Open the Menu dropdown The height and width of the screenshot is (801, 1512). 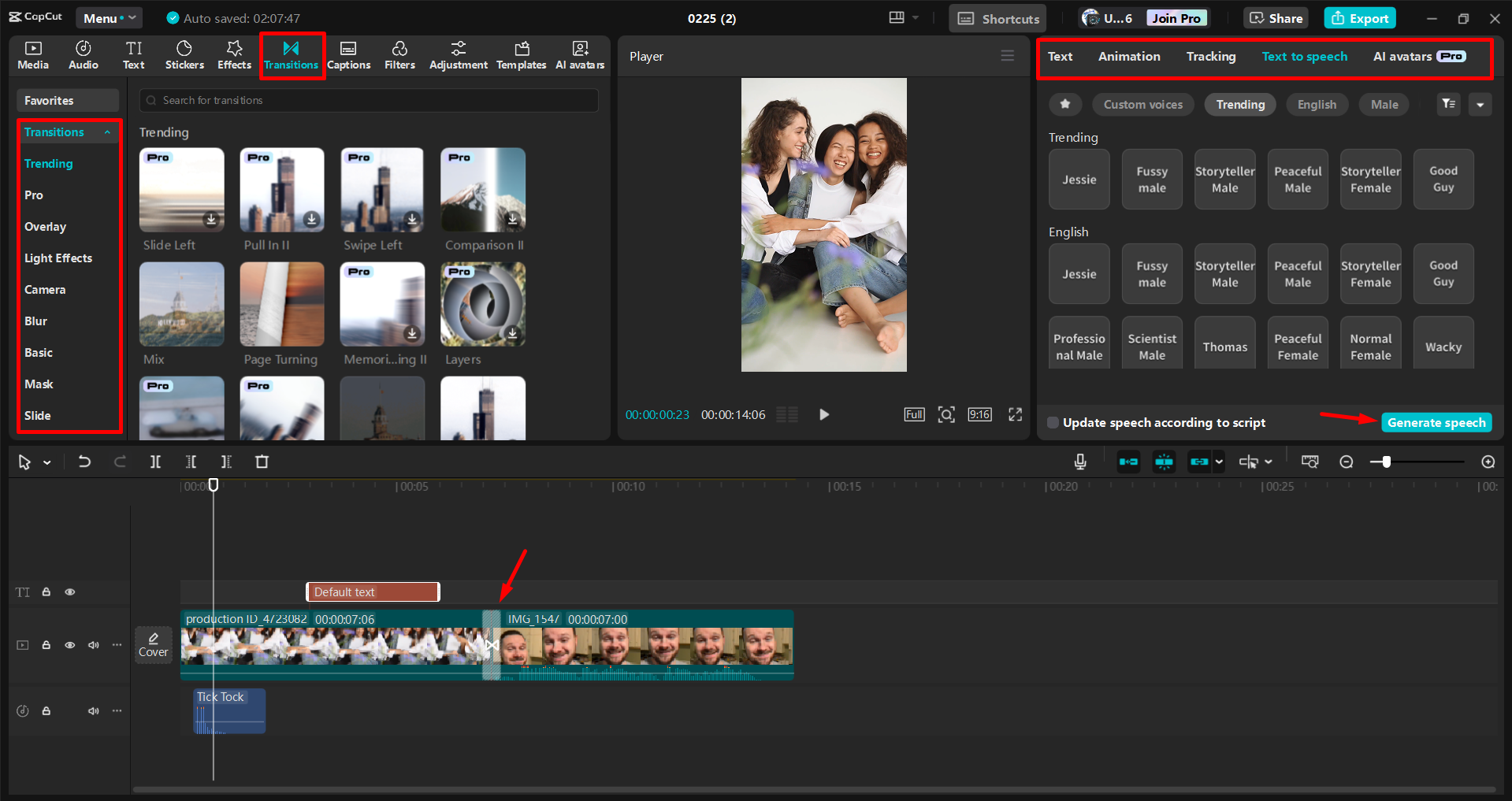(109, 17)
